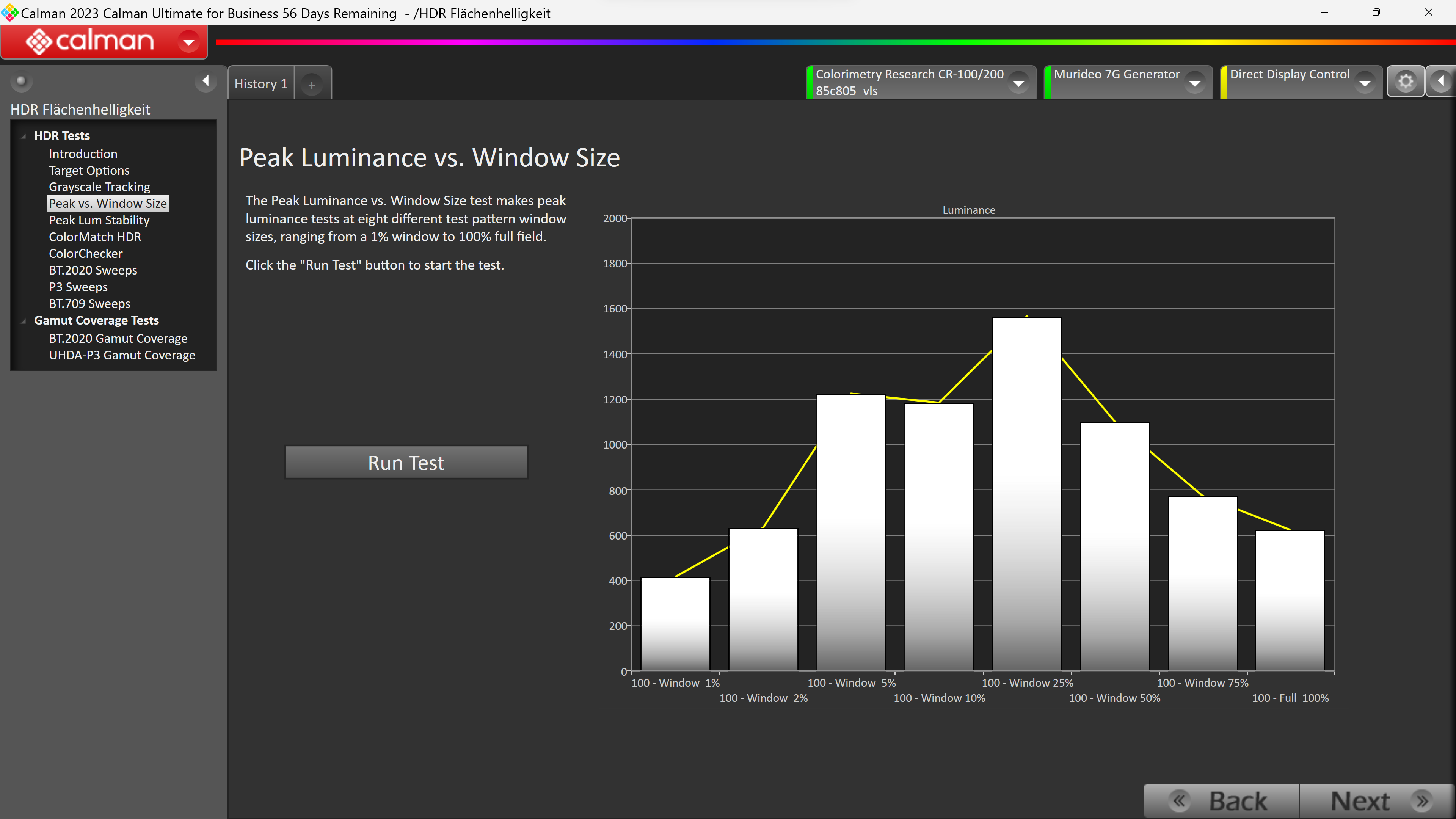Click the 5% window luminance bar
1456x819 pixels.
coord(850,532)
